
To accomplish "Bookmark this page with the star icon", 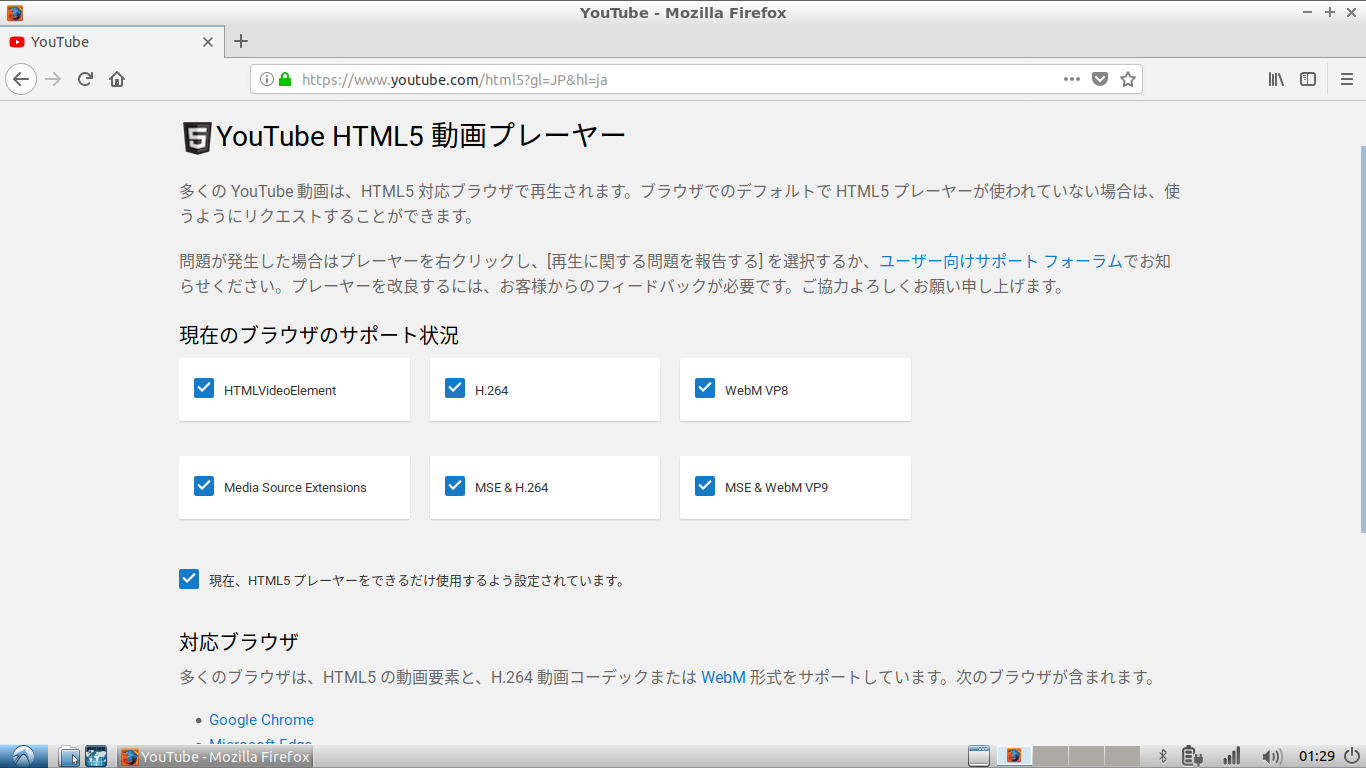I will (x=1128, y=79).
